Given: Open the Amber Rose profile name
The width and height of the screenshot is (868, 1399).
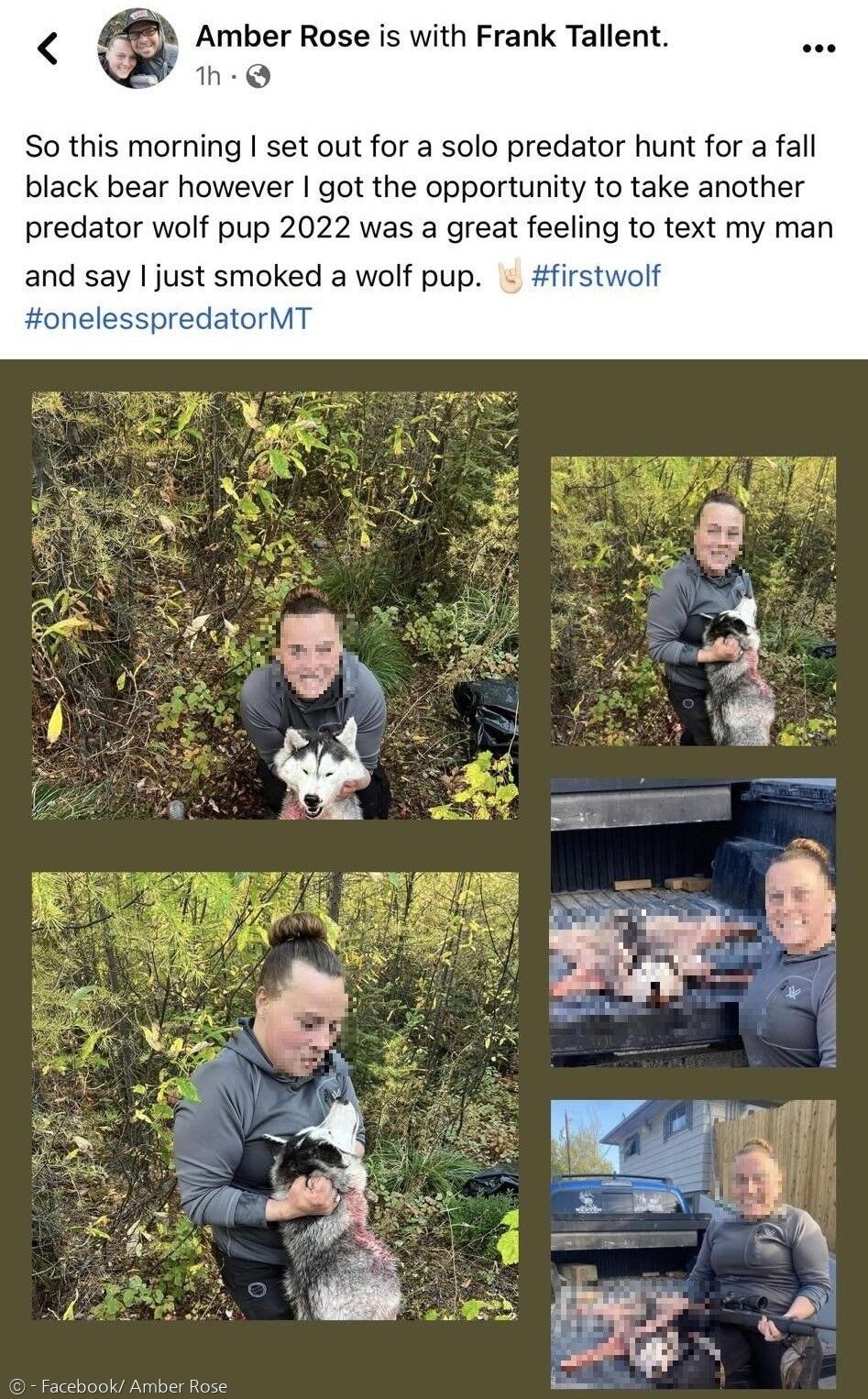Looking at the screenshot, I should [283, 37].
